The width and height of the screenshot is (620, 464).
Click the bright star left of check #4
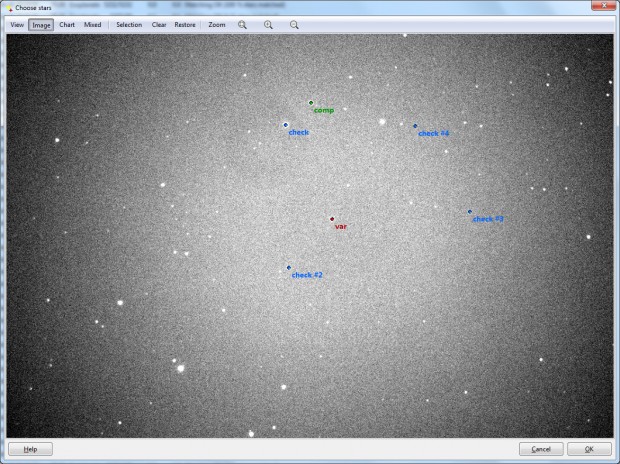[x=382, y=122]
